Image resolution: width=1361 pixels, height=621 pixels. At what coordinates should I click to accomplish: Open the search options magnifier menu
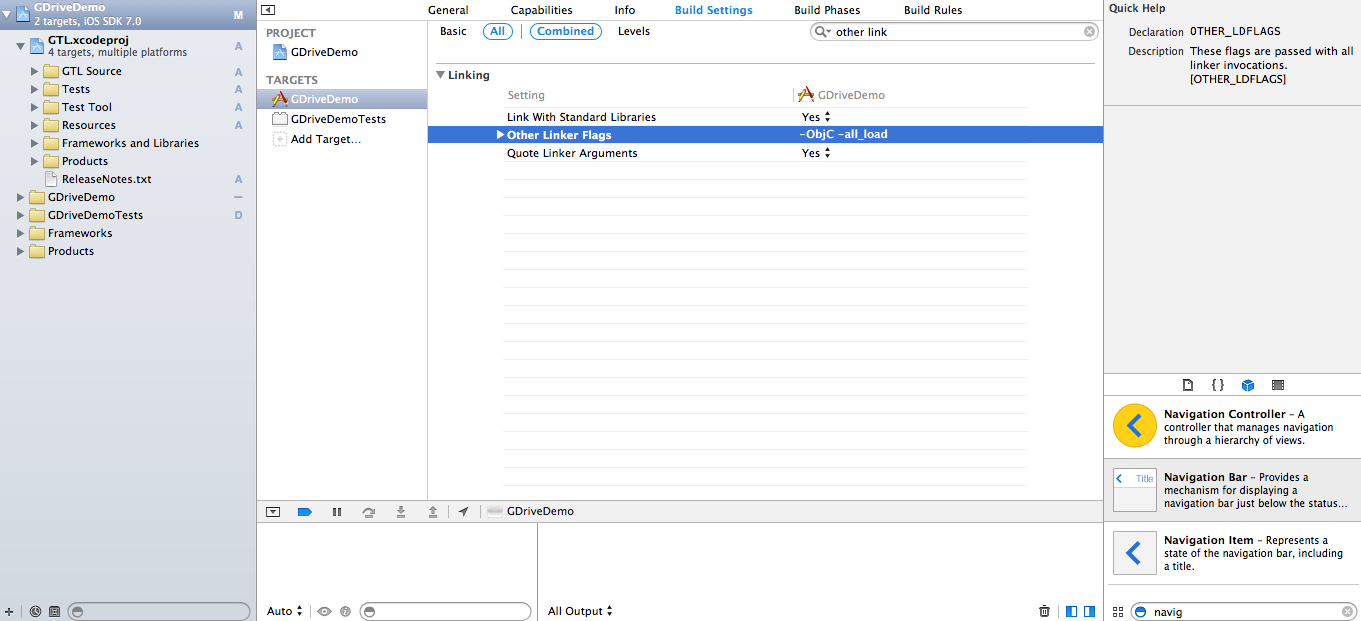[823, 32]
